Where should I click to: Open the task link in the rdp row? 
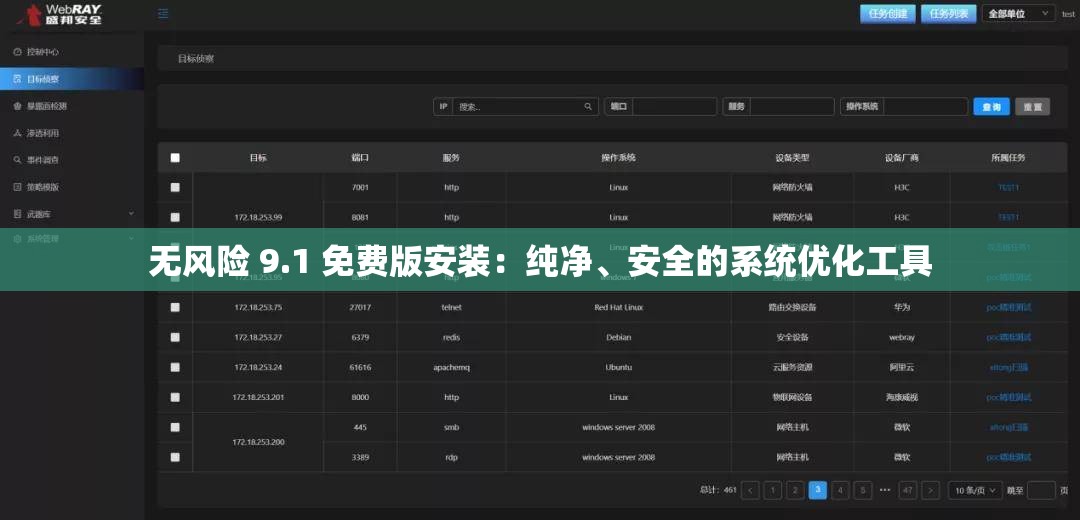click(1008, 457)
